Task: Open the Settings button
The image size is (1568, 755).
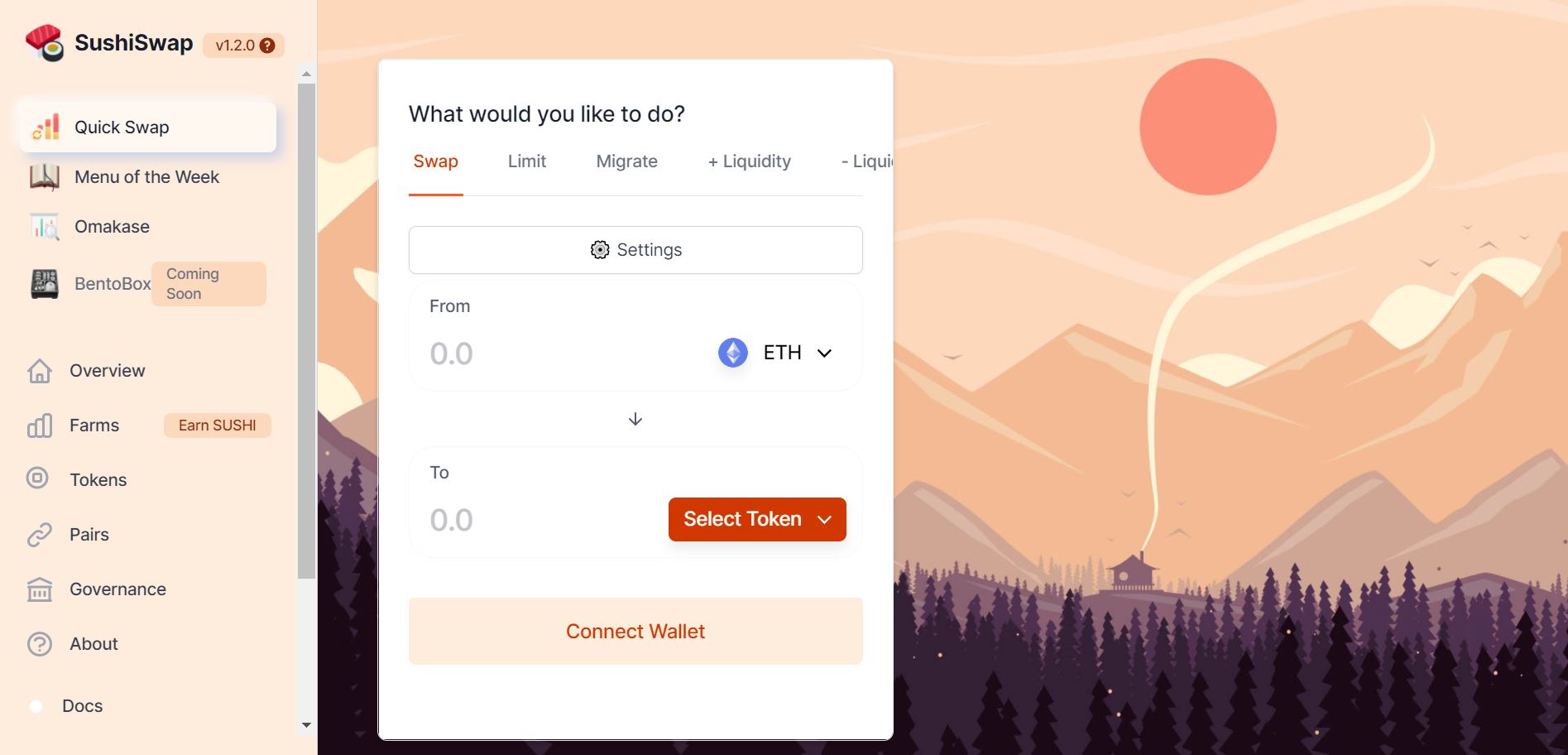Action: tap(635, 250)
